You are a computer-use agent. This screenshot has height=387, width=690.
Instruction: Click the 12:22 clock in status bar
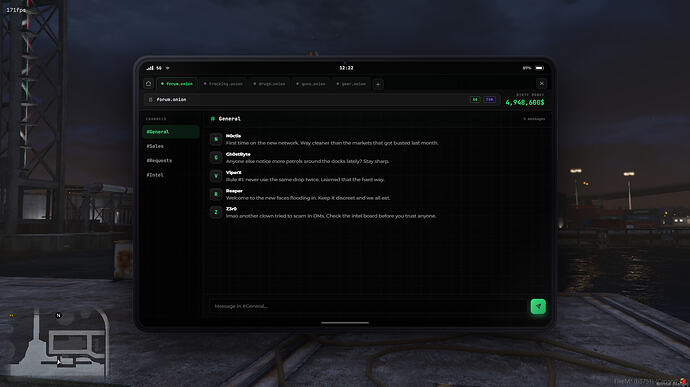[x=346, y=68]
